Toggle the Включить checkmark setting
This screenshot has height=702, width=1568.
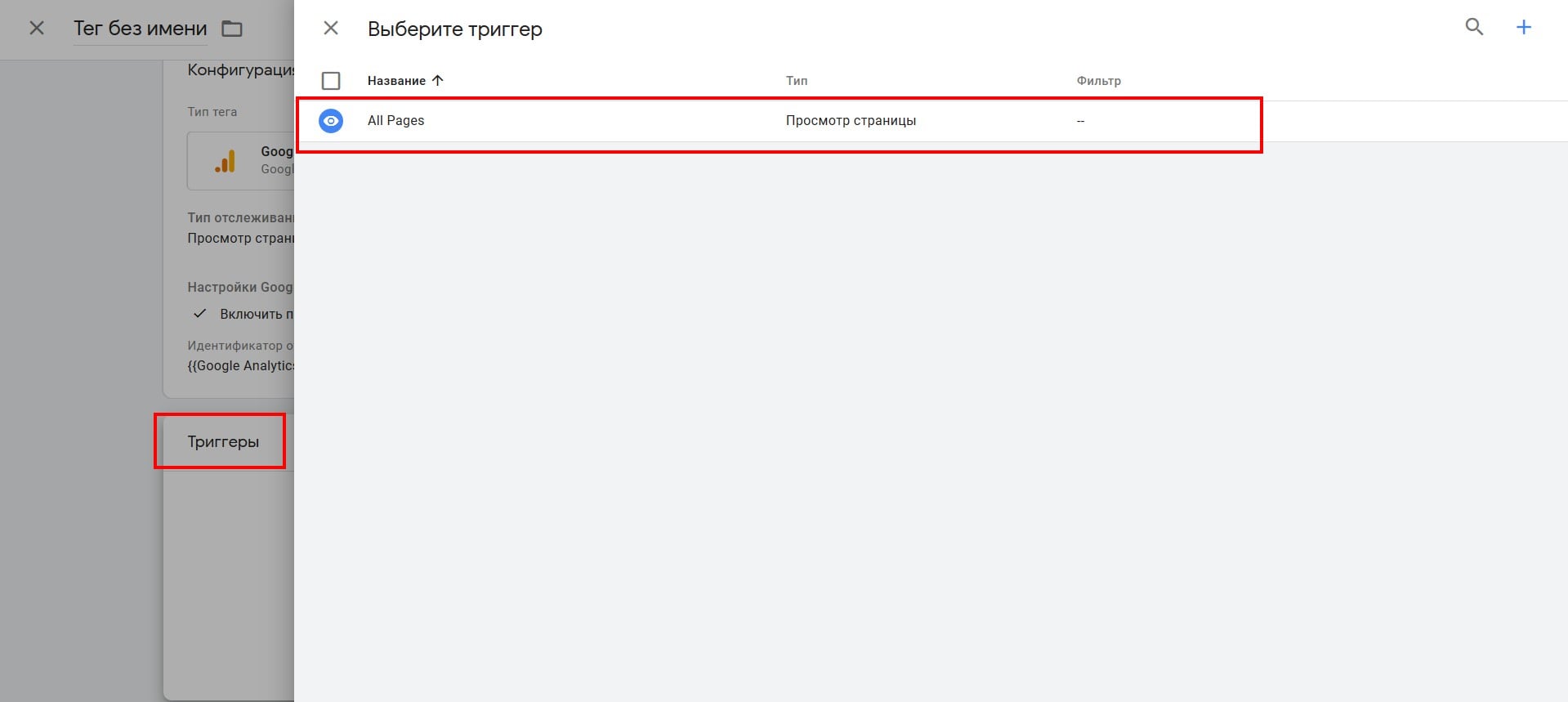199,314
